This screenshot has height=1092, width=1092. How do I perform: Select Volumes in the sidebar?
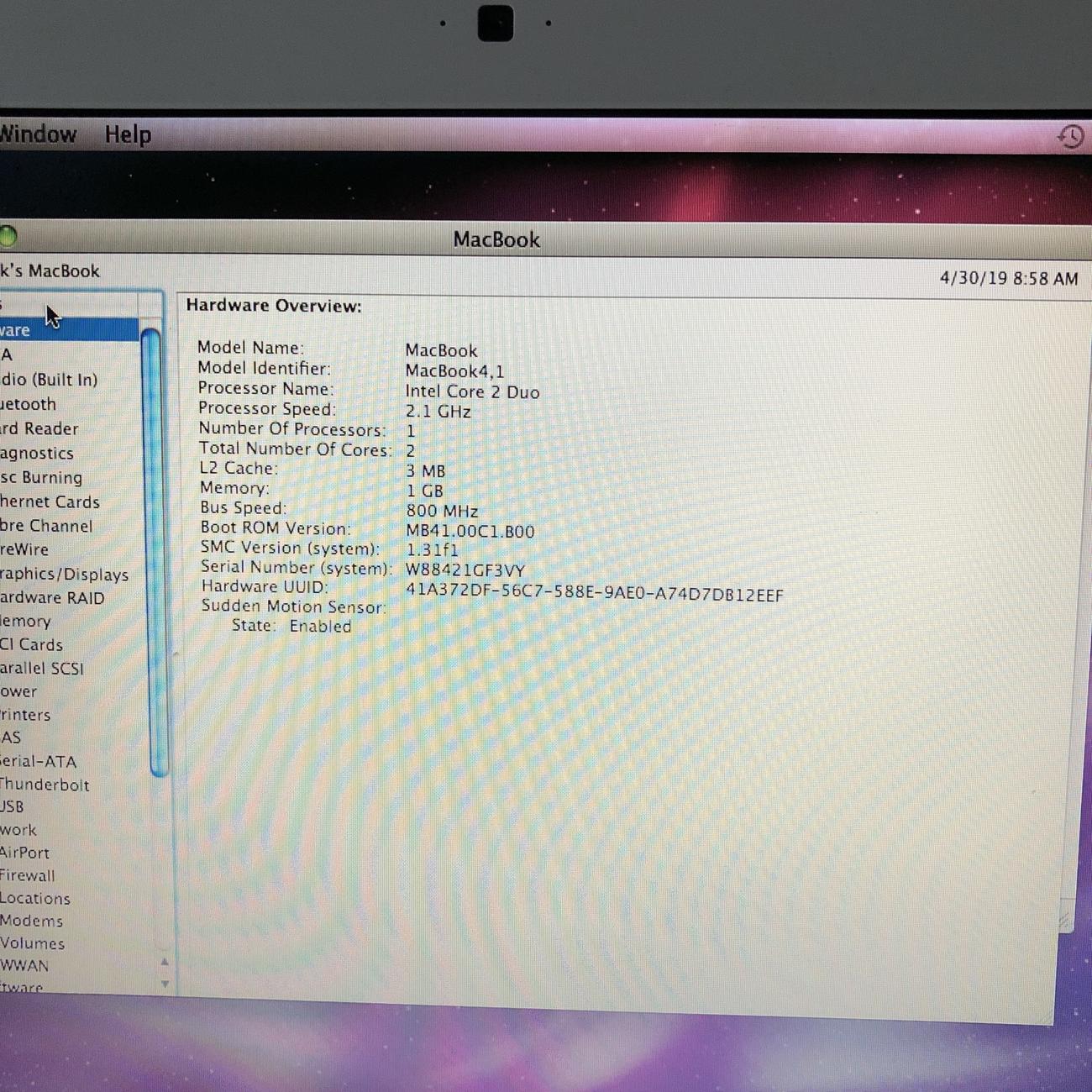pyautogui.click(x=32, y=943)
